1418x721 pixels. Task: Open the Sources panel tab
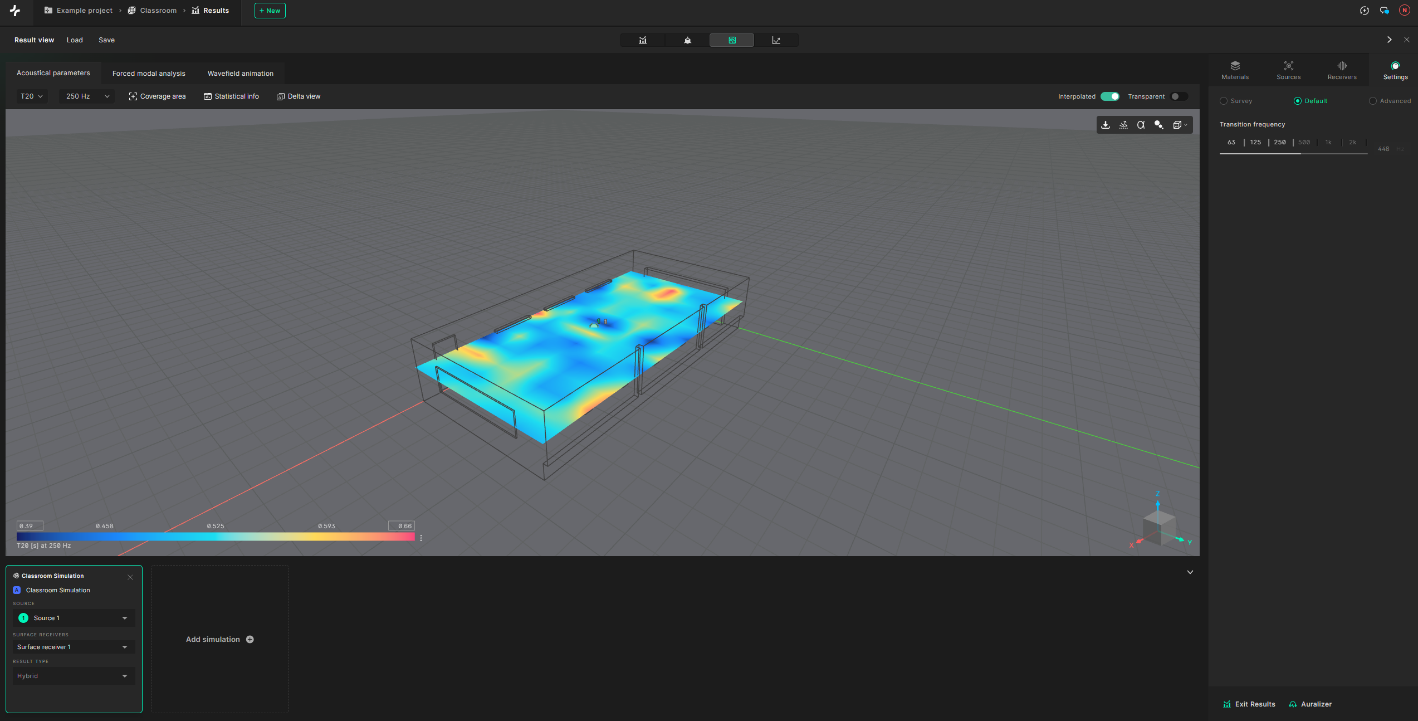pos(1288,70)
